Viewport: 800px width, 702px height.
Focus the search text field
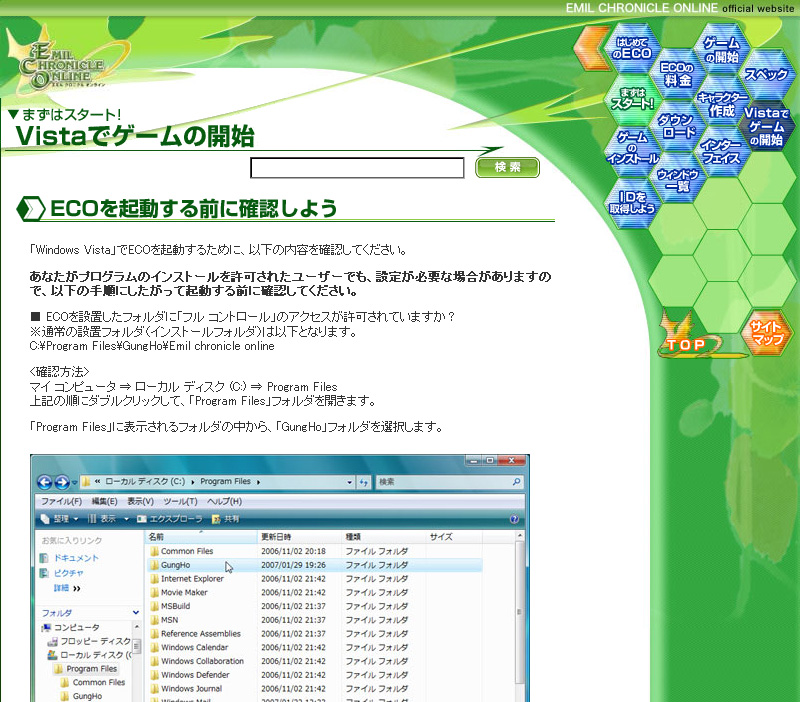click(357, 168)
